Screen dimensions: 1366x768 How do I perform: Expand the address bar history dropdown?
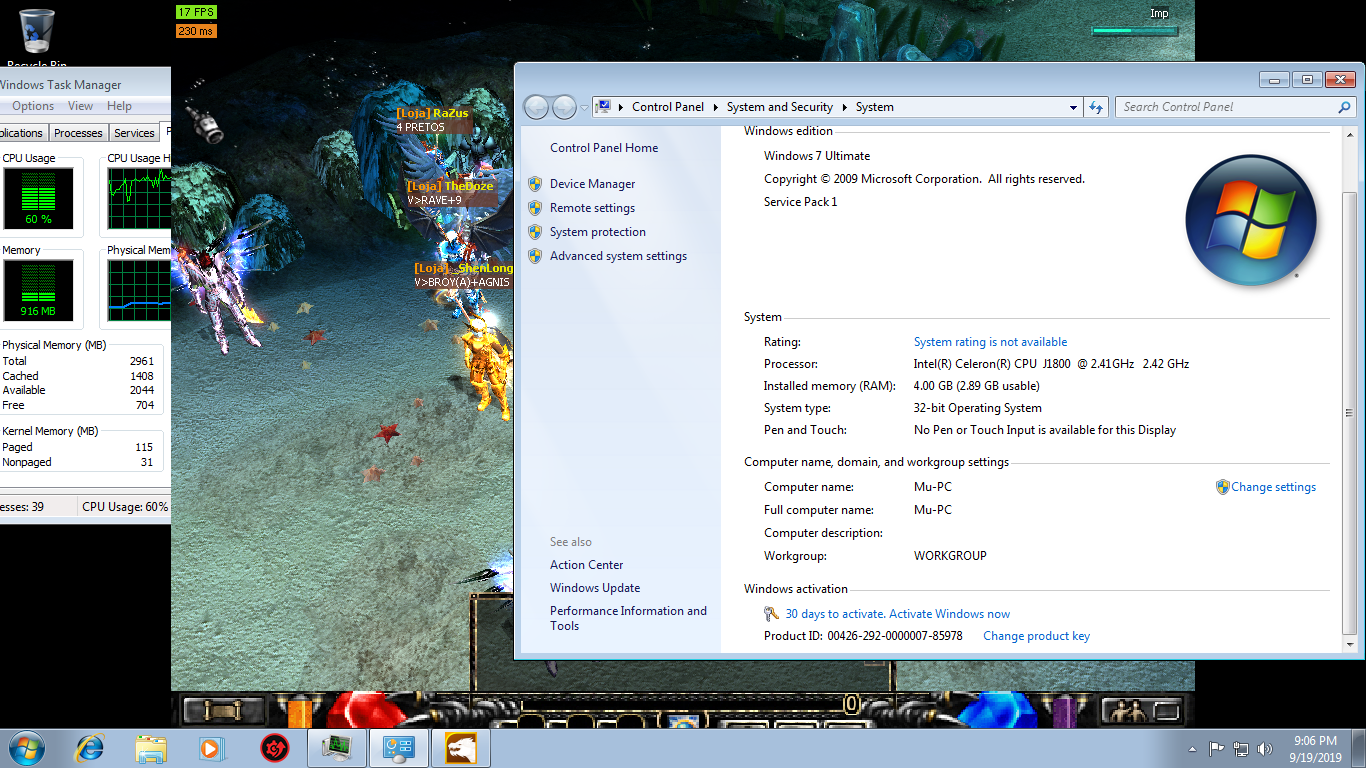tap(1073, 107)
